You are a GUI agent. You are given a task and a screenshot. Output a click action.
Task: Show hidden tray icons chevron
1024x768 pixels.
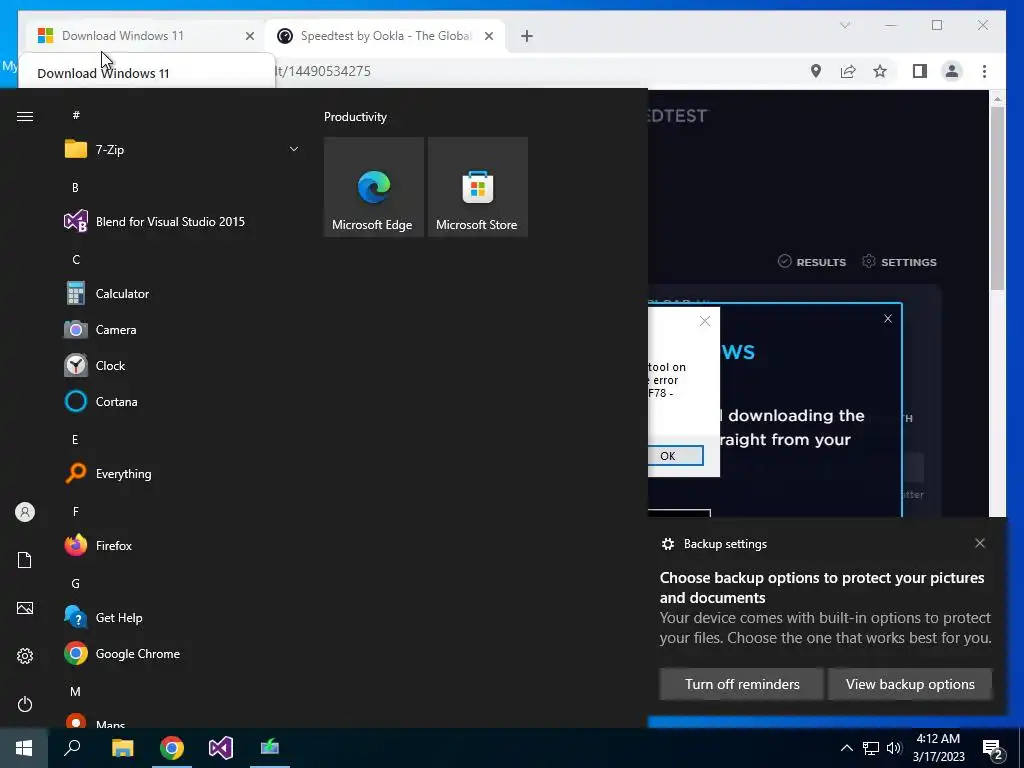(846, 748)
